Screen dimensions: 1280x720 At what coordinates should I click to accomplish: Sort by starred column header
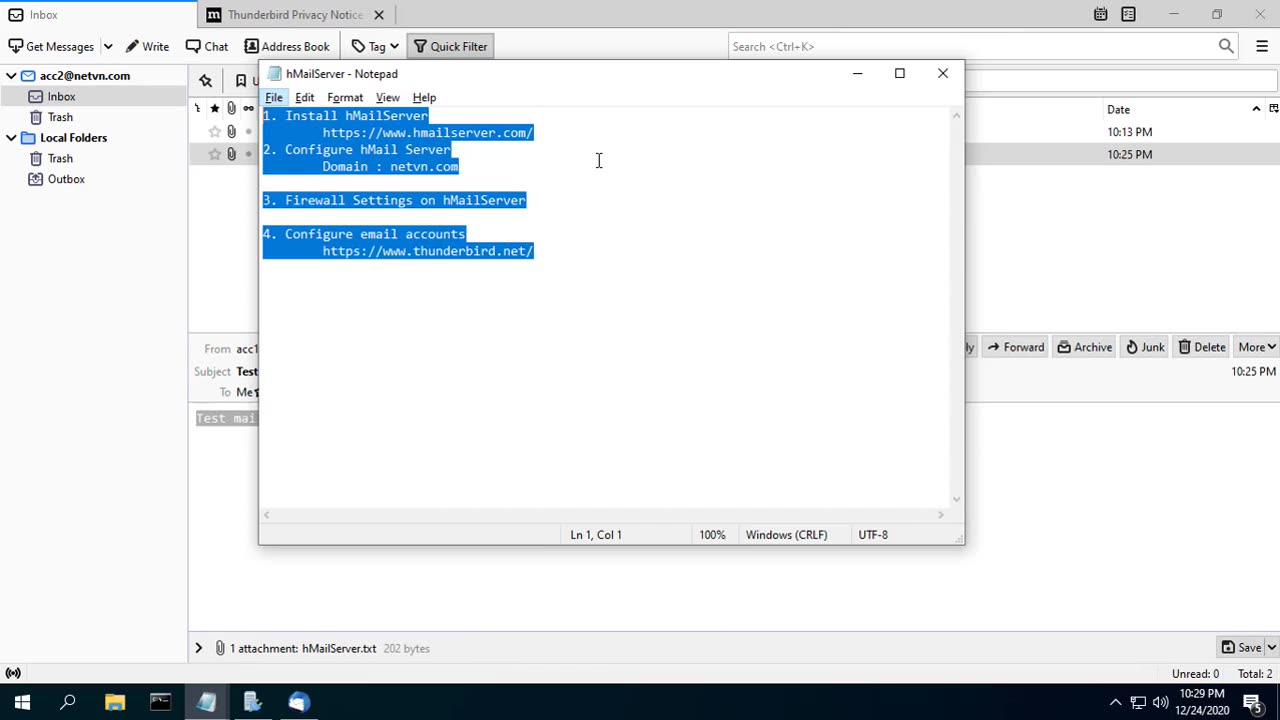tap(214, 108)
